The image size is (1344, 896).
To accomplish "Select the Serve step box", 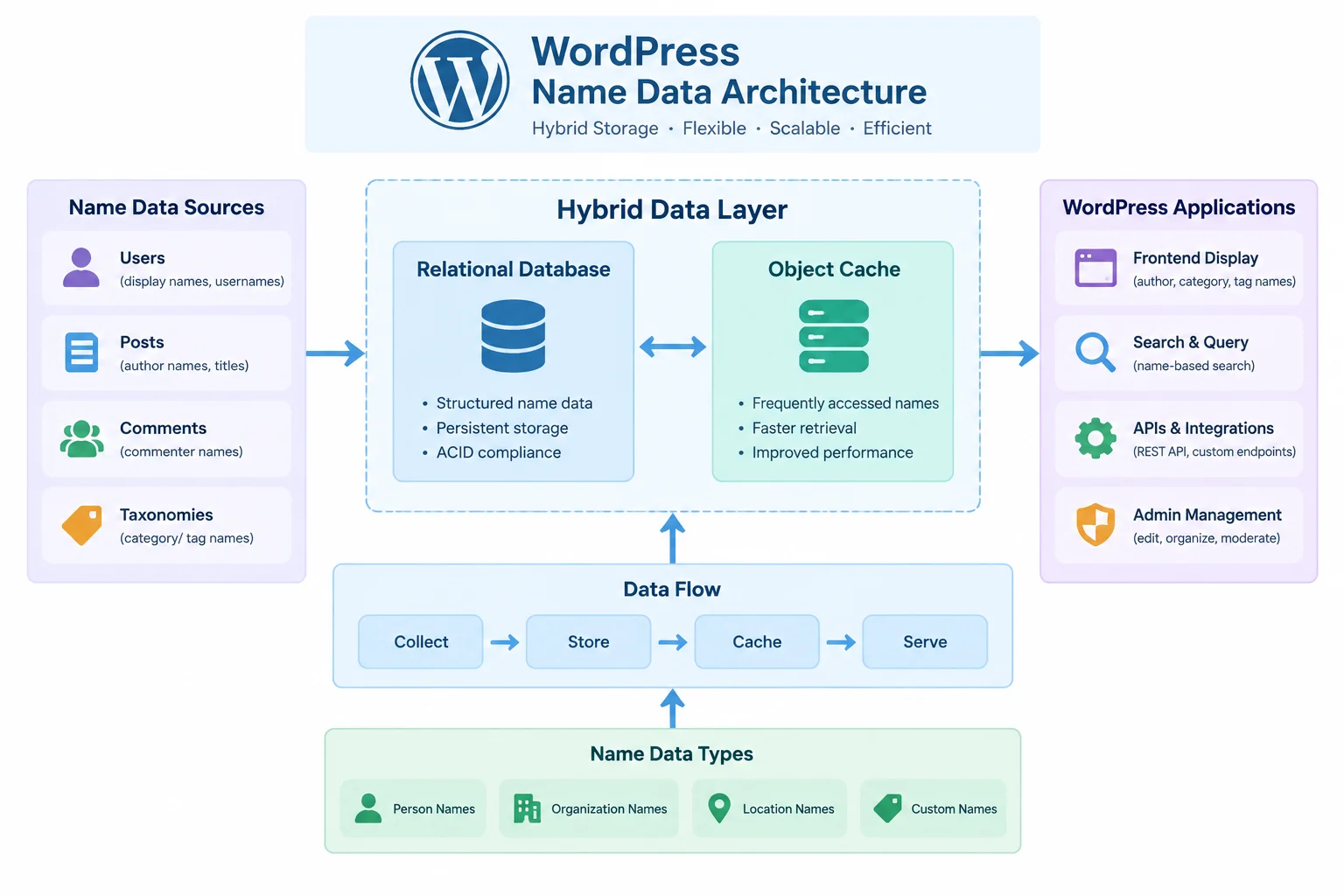I will (x=925, y=641).
